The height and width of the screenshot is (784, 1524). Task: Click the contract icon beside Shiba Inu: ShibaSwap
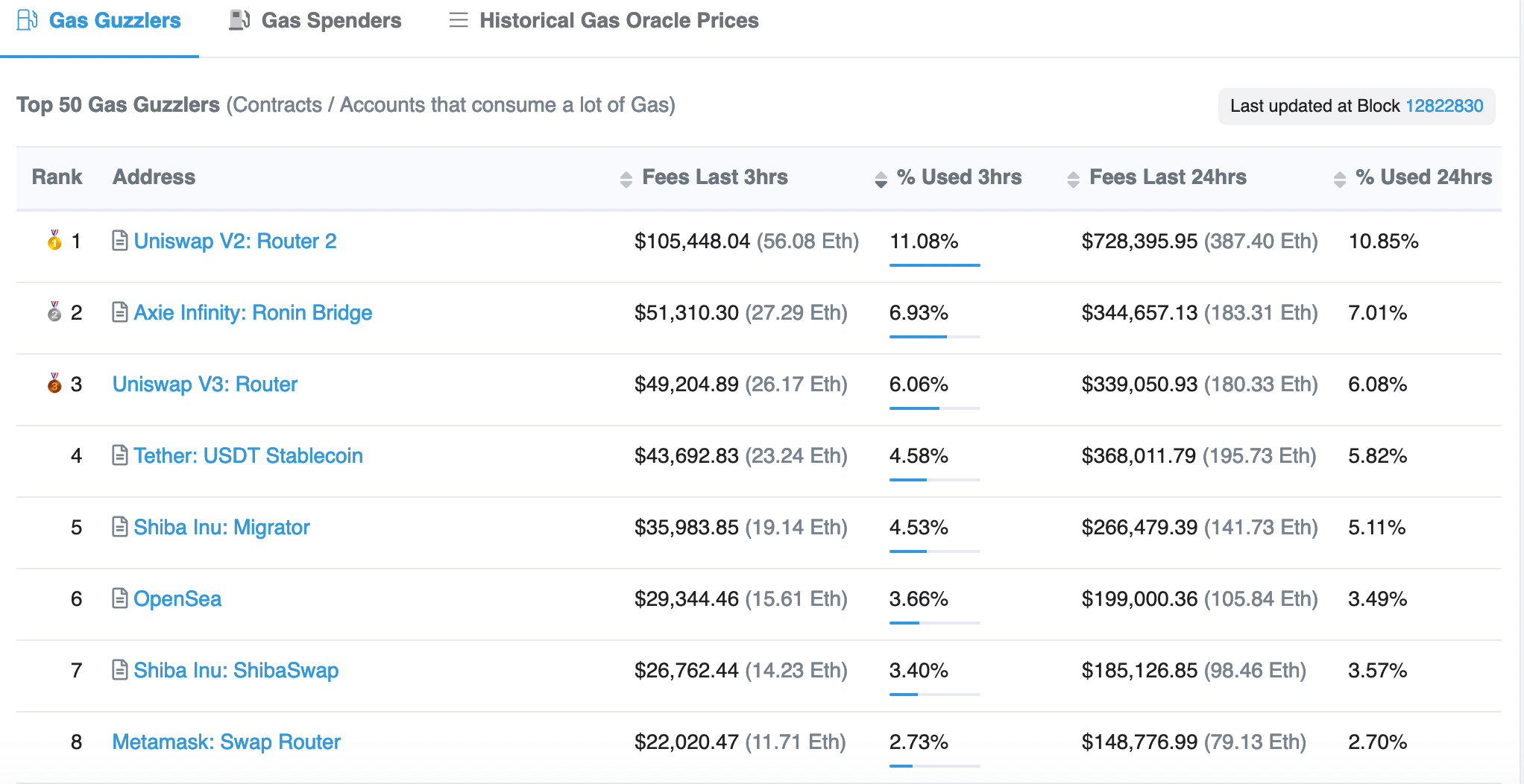point(119,670)
